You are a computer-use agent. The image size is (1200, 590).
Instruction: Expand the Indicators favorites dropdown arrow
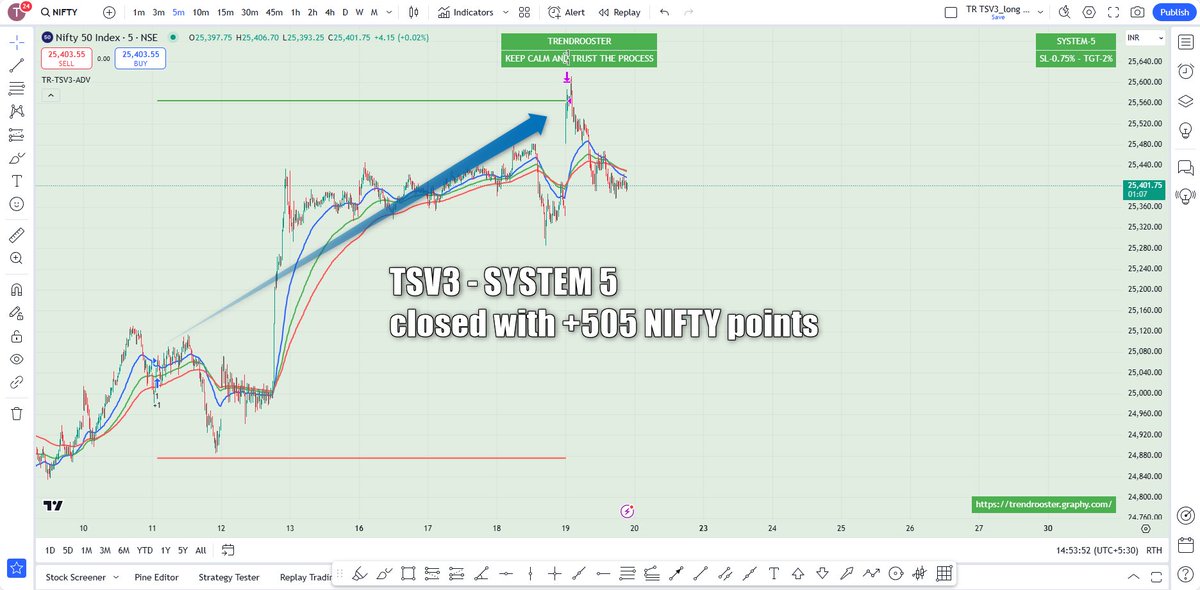point(507,12)
